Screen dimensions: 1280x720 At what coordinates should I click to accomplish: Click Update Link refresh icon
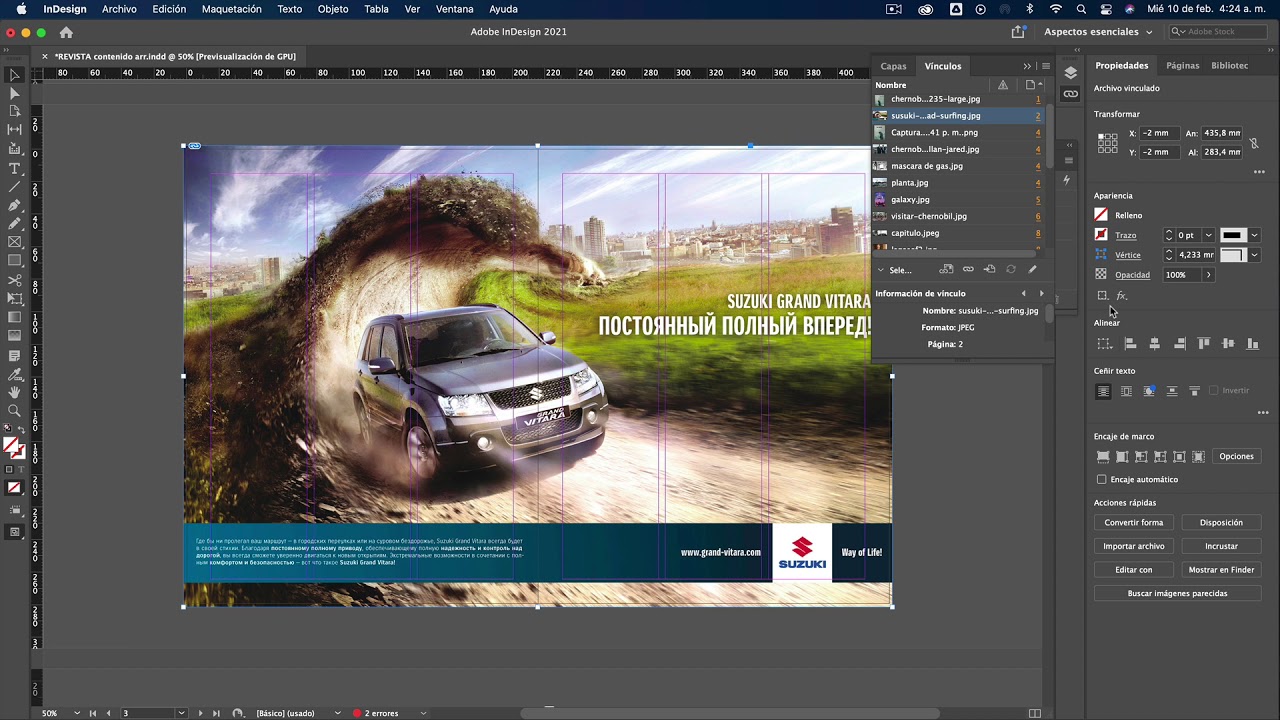(1011, 269)
